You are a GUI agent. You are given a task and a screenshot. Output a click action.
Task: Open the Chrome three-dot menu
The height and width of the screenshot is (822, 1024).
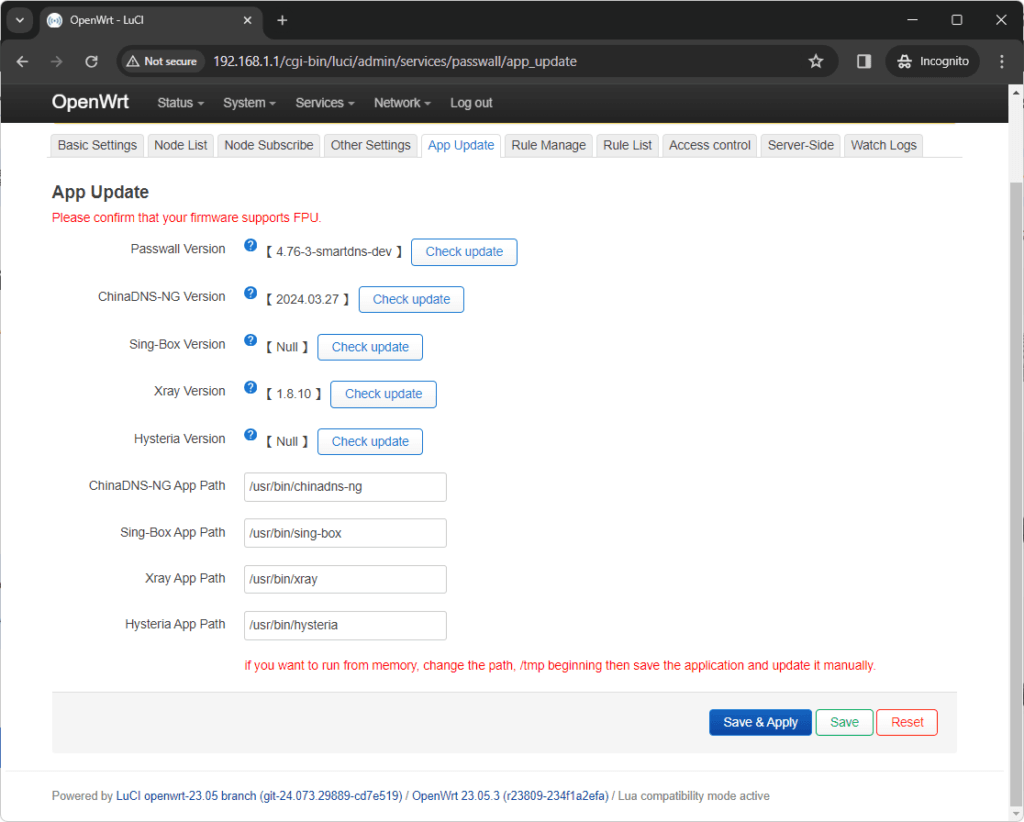1001,61
